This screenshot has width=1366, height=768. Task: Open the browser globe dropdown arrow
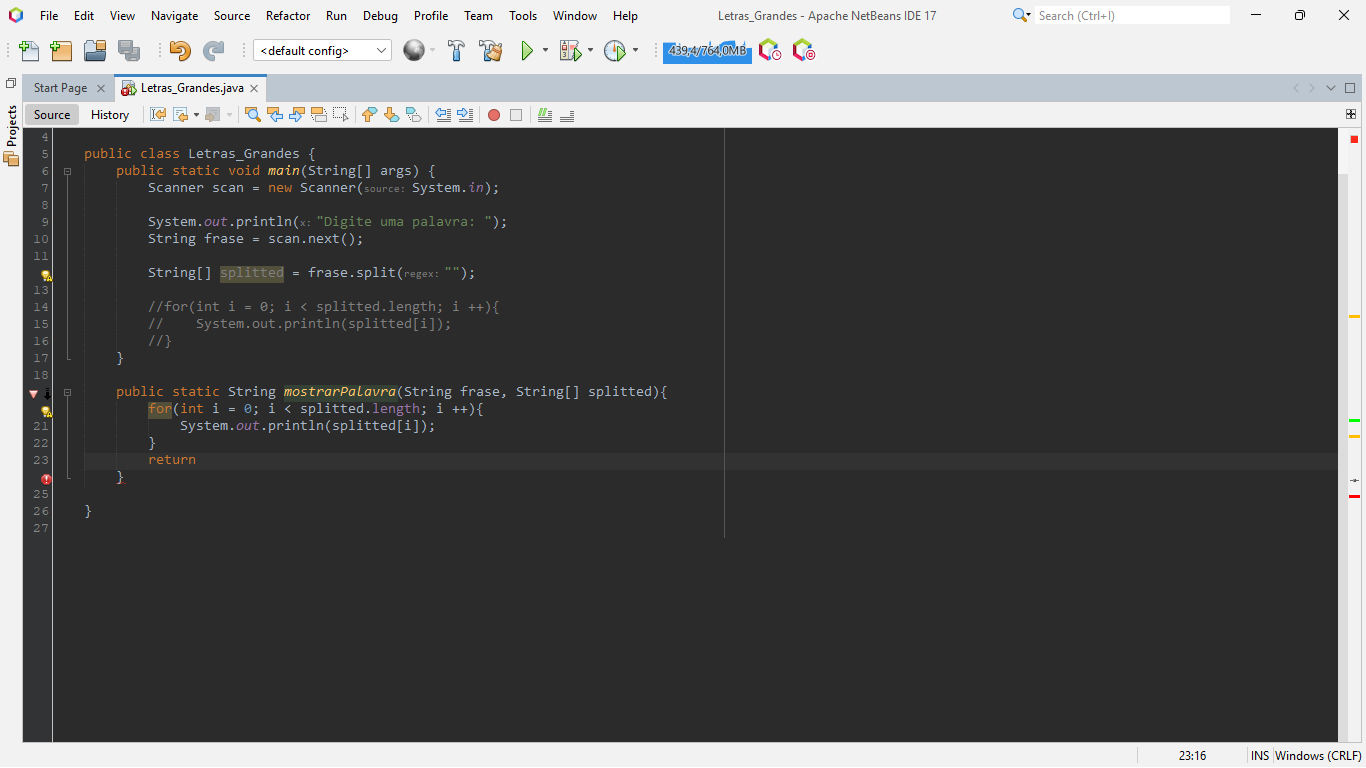click(432, 51)
